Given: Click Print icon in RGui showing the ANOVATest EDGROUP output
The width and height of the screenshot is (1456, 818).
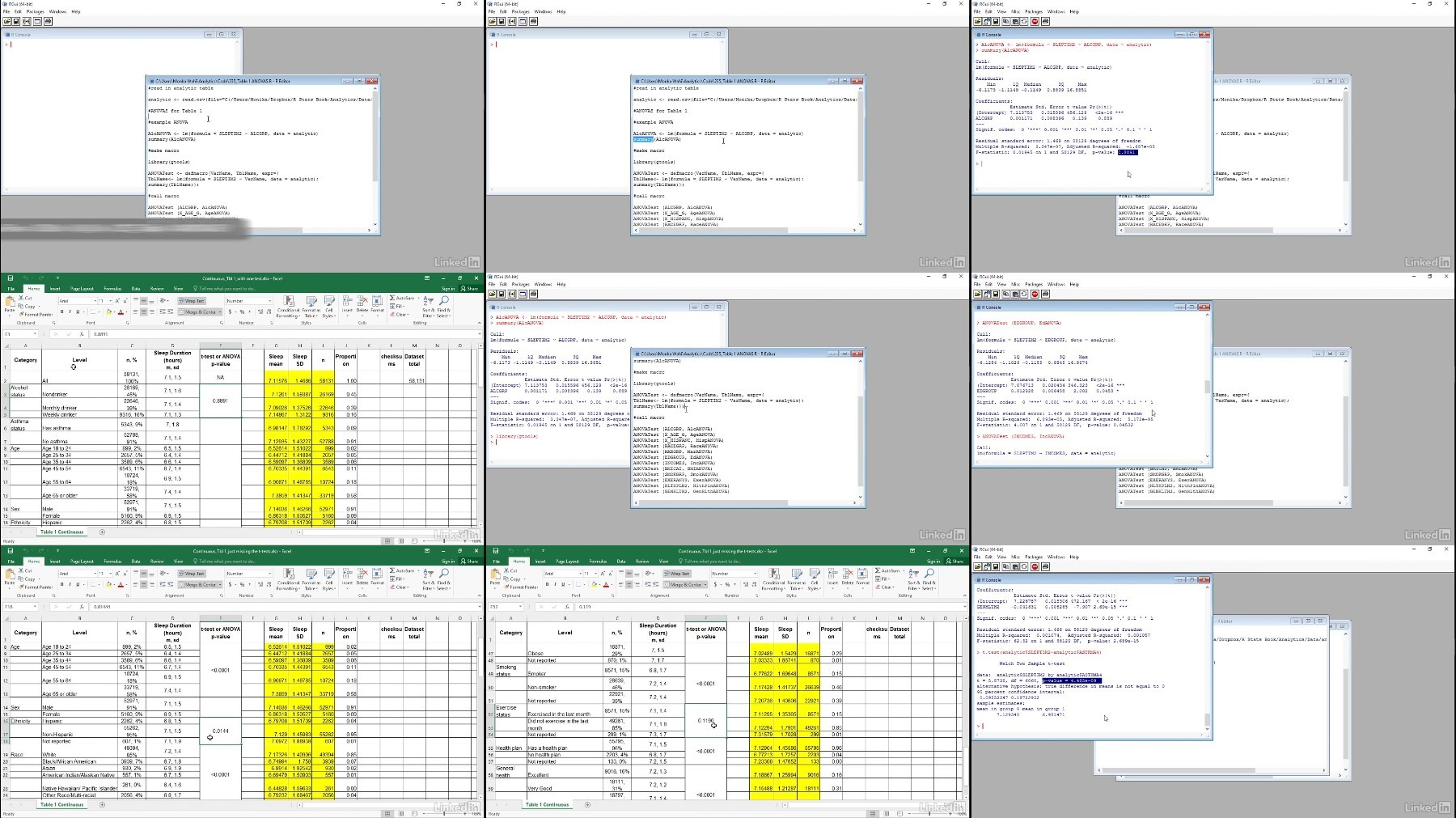Looking at the screenshot, I should pos(1045,294).
